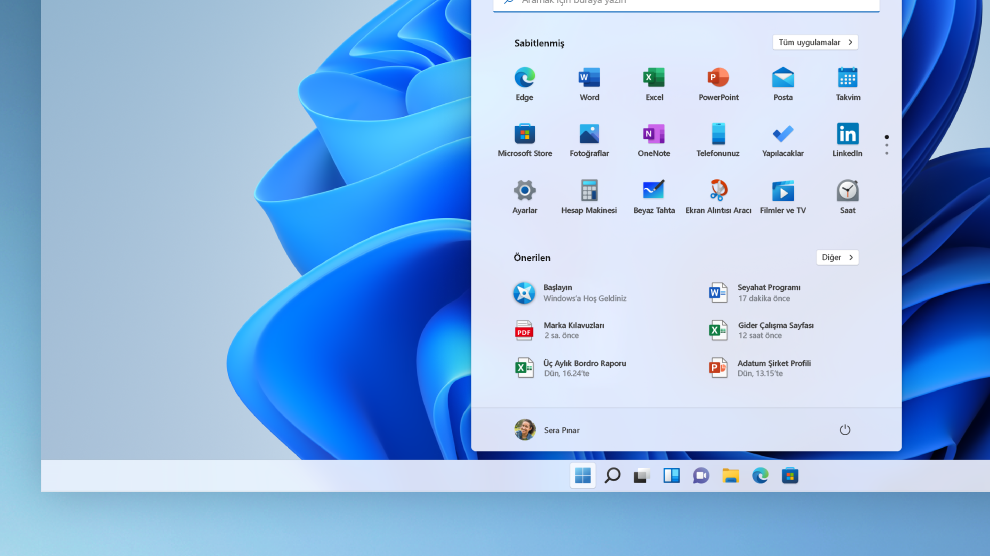Screen dimensions: 990x556
Task: Select the second pinned page dot
Action: coord(886,146)
